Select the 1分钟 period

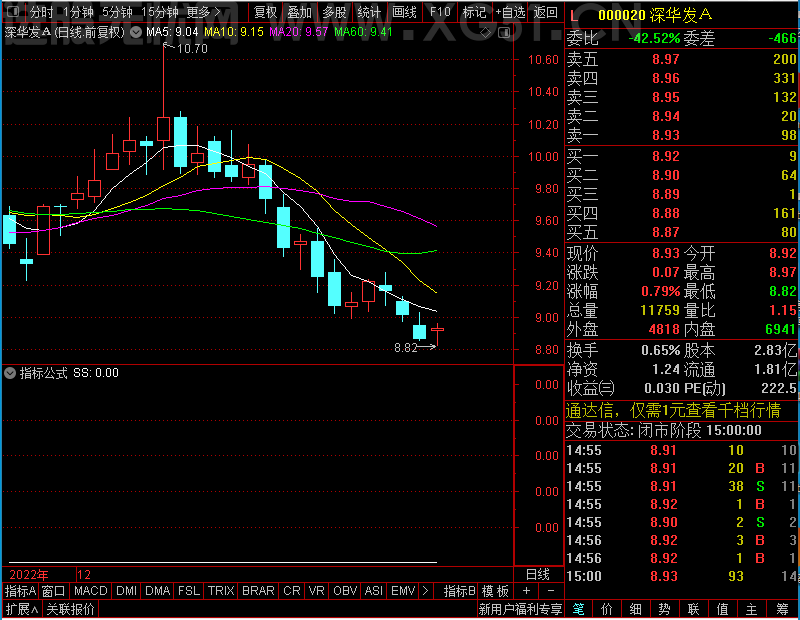78,12
